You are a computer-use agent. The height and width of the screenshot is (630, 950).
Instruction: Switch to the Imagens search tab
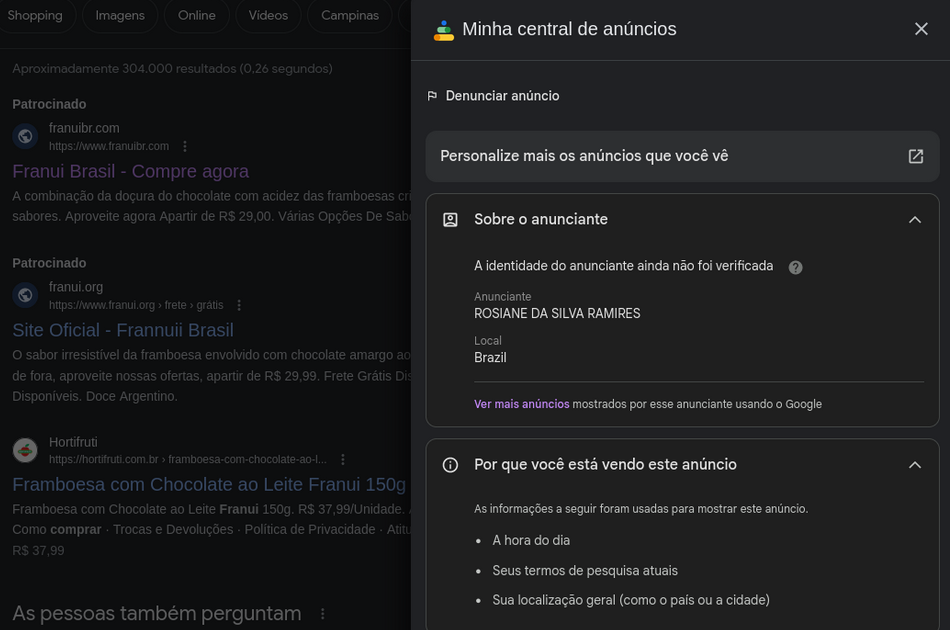coord(120,15)
